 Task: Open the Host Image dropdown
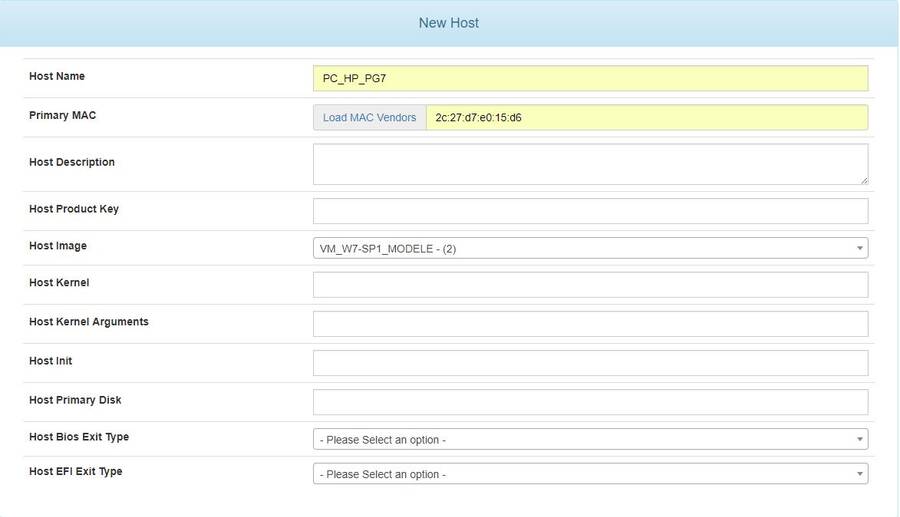pyautogui.click(x=590, y=248)
